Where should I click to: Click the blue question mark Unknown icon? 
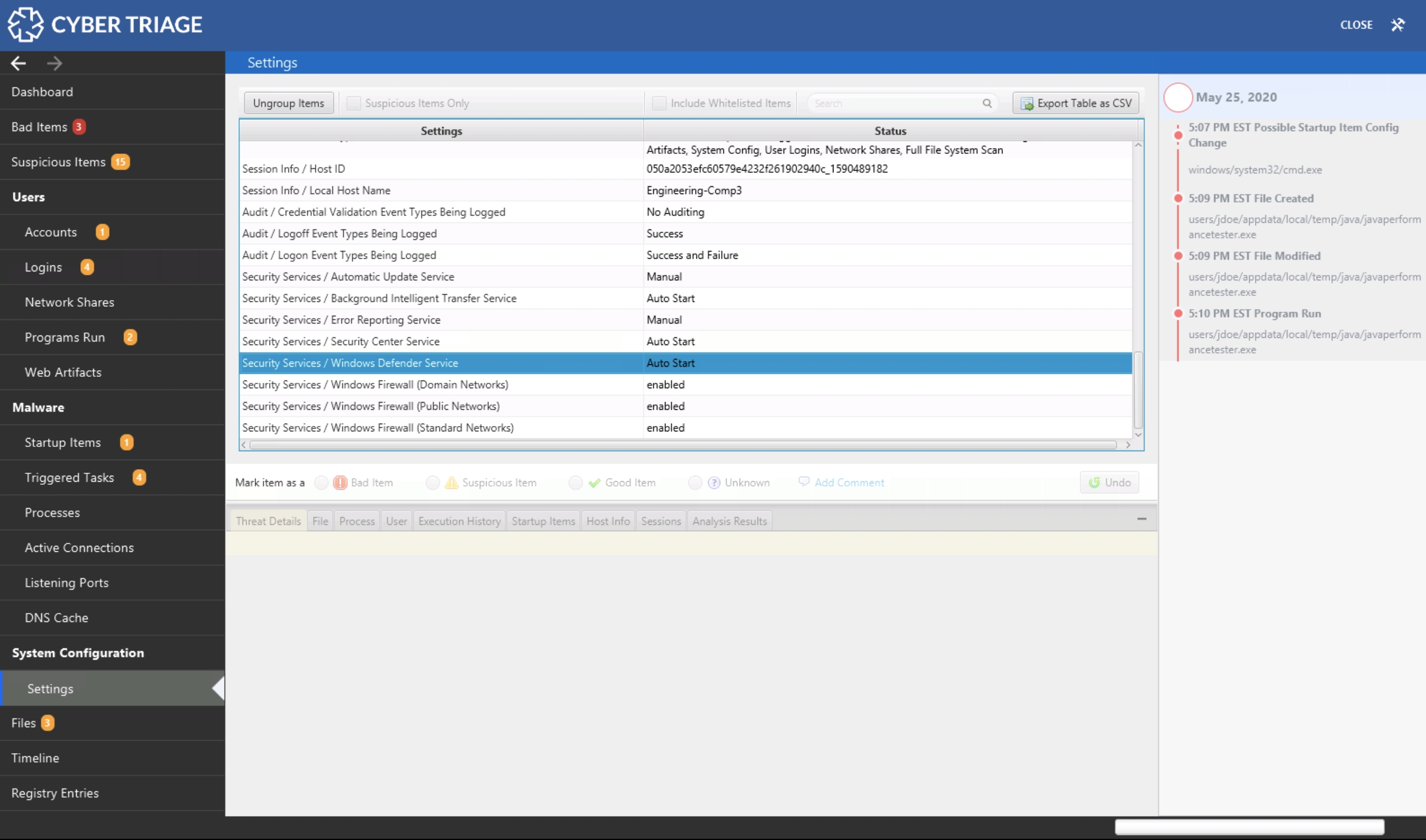714,482
